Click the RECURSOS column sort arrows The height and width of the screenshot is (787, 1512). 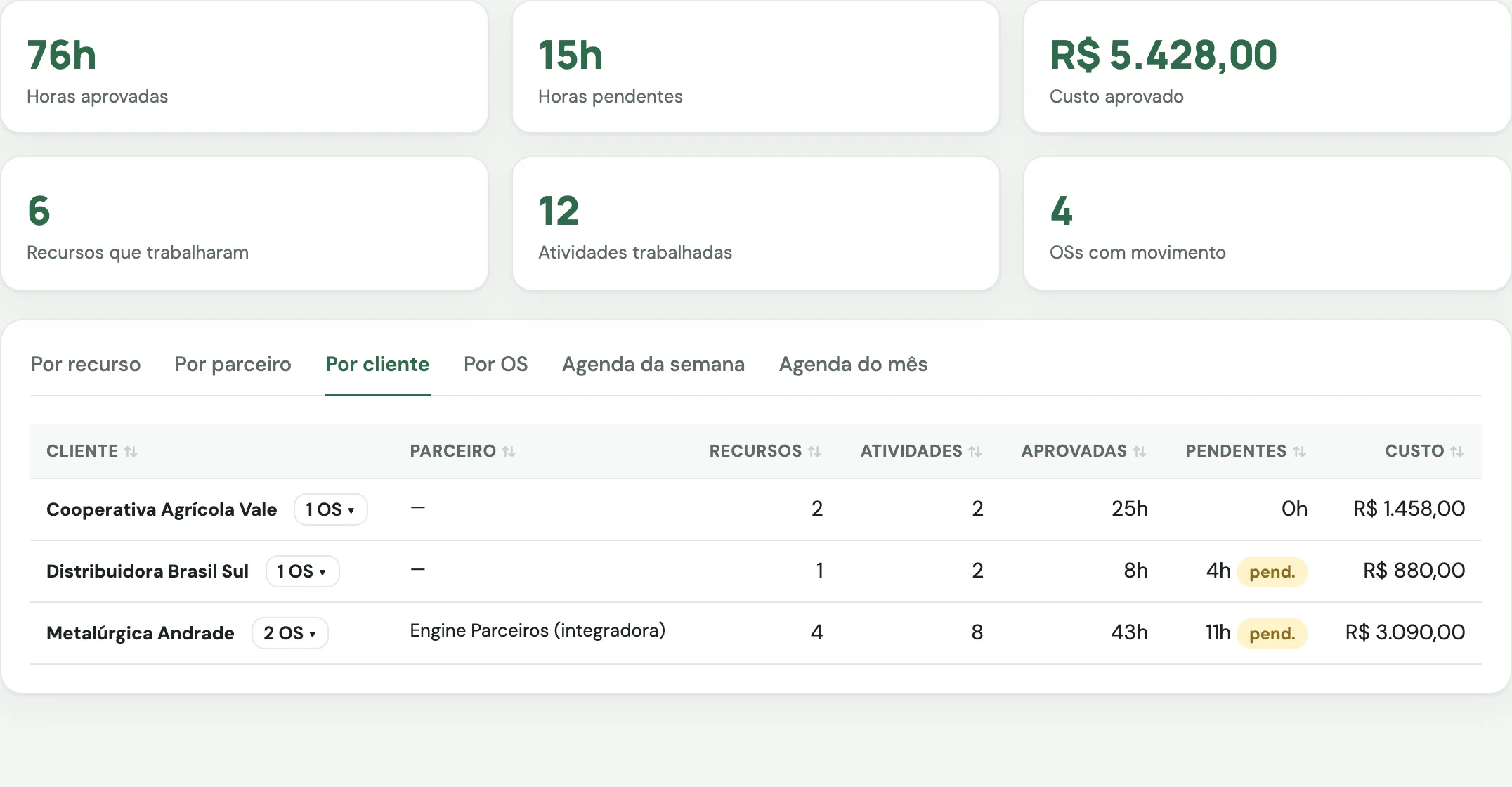tap(814, 452)
